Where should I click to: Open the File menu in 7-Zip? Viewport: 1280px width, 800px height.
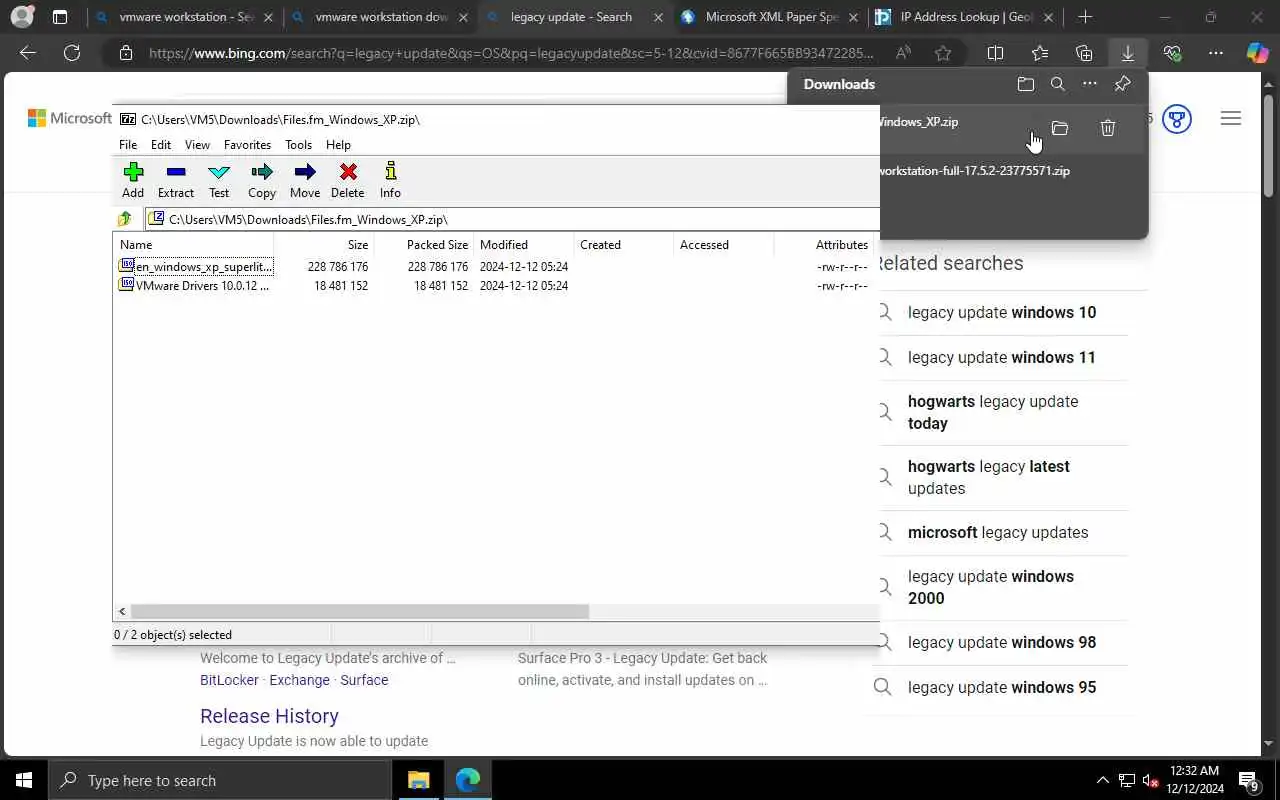(128, 145)
